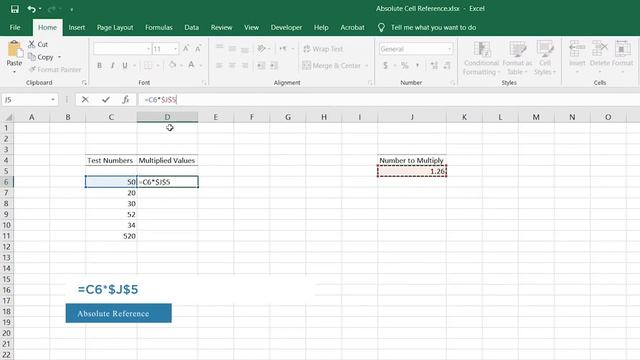
Task: Toggle Bold formatting
Action: coord(99,65)
